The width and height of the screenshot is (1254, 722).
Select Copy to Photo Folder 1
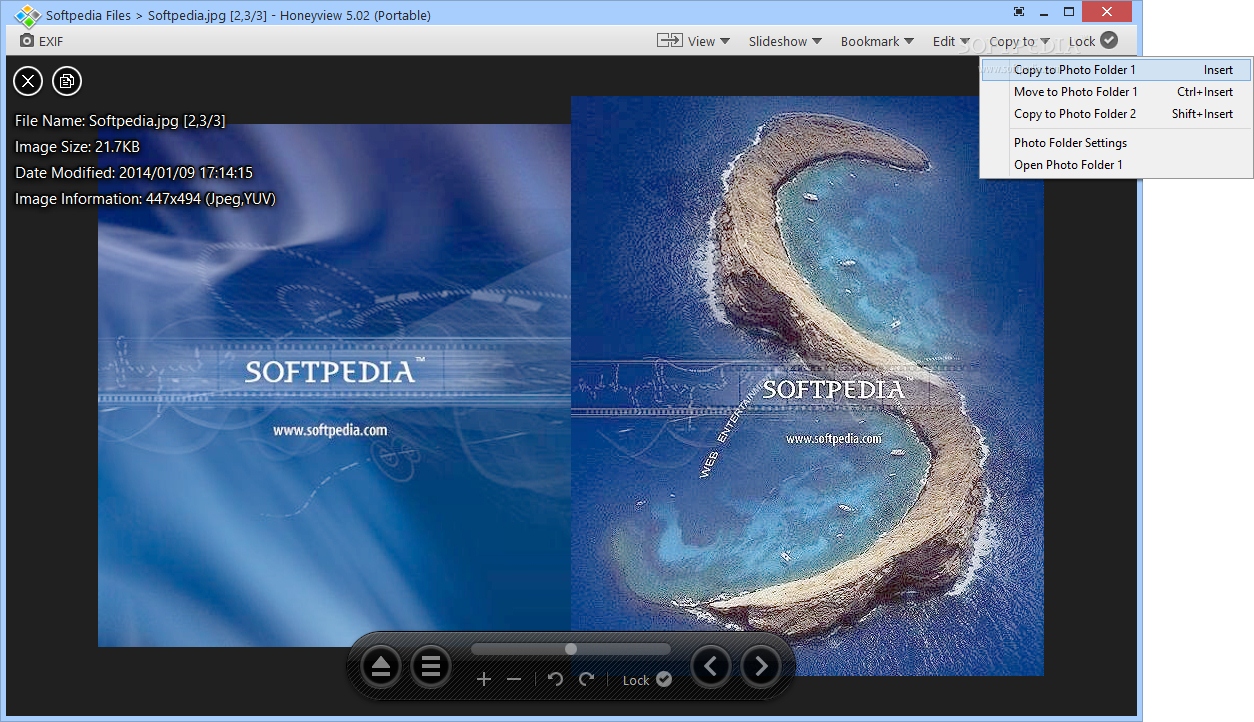pyautogui.click(x=1116, y=70)
